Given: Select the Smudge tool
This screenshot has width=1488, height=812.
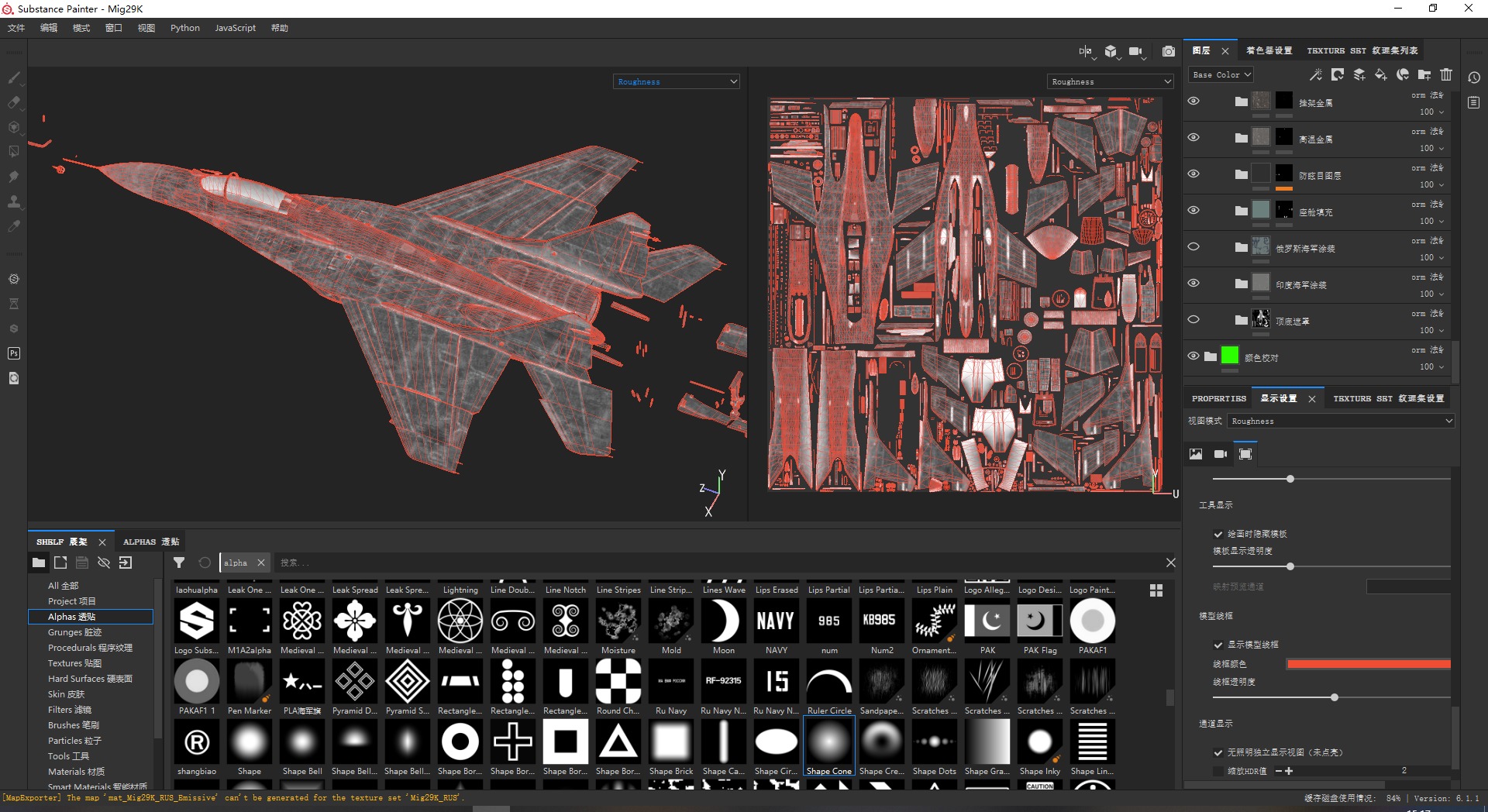Looking at the screenshot, I should 13,177.
